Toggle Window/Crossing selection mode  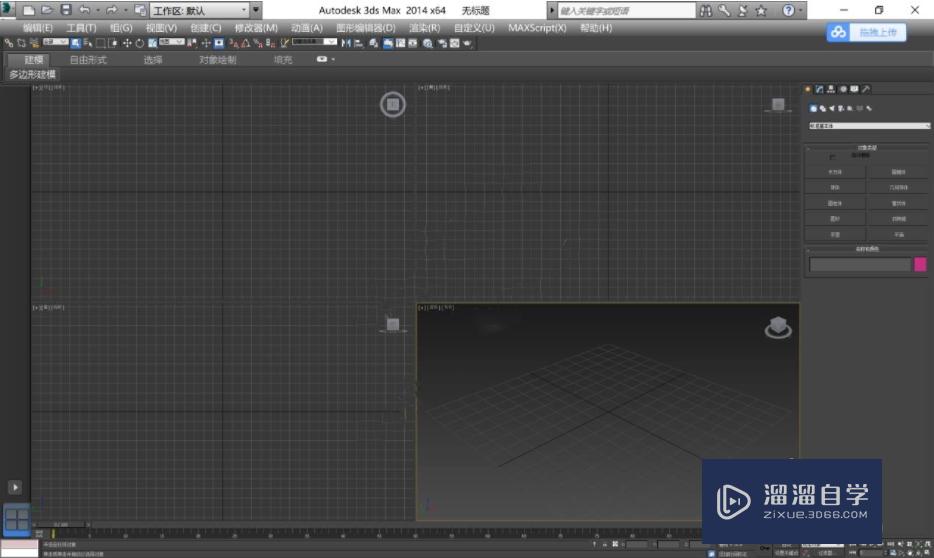[x=113, y=43]
